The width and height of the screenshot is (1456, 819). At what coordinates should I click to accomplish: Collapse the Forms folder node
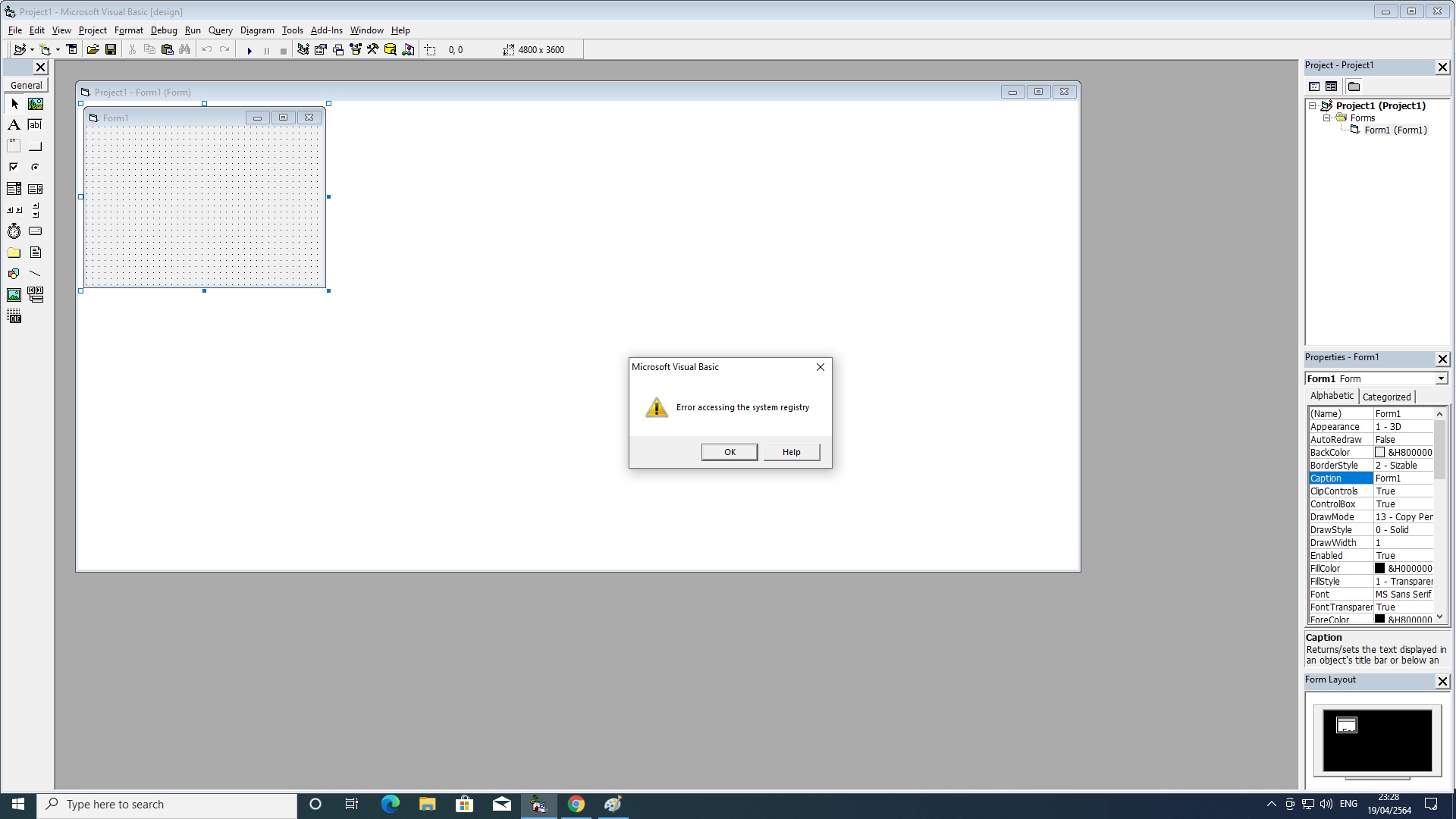click(x=1327, y=118)
